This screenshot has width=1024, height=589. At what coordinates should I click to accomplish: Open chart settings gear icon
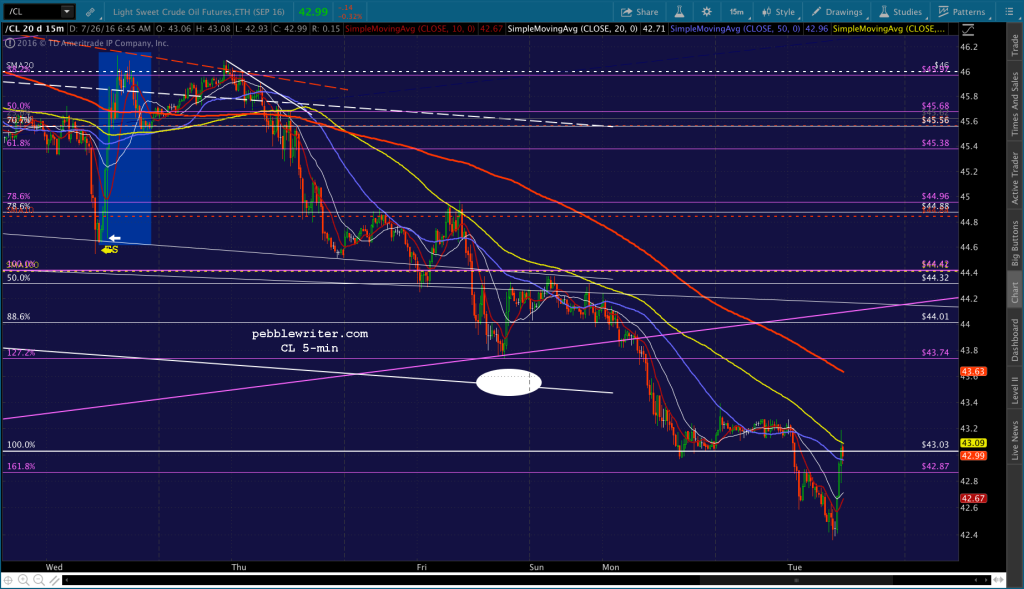tap(706, 12)
